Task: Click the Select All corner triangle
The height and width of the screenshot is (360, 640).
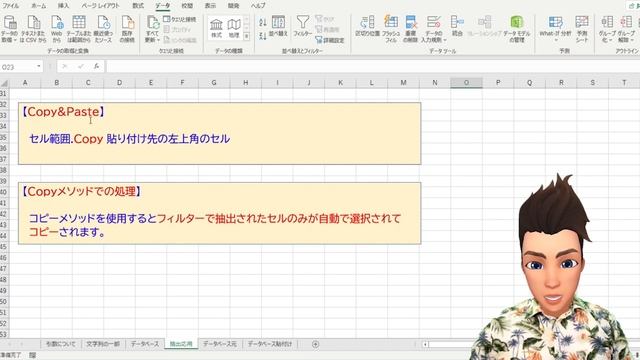Action: pos(4,83)
